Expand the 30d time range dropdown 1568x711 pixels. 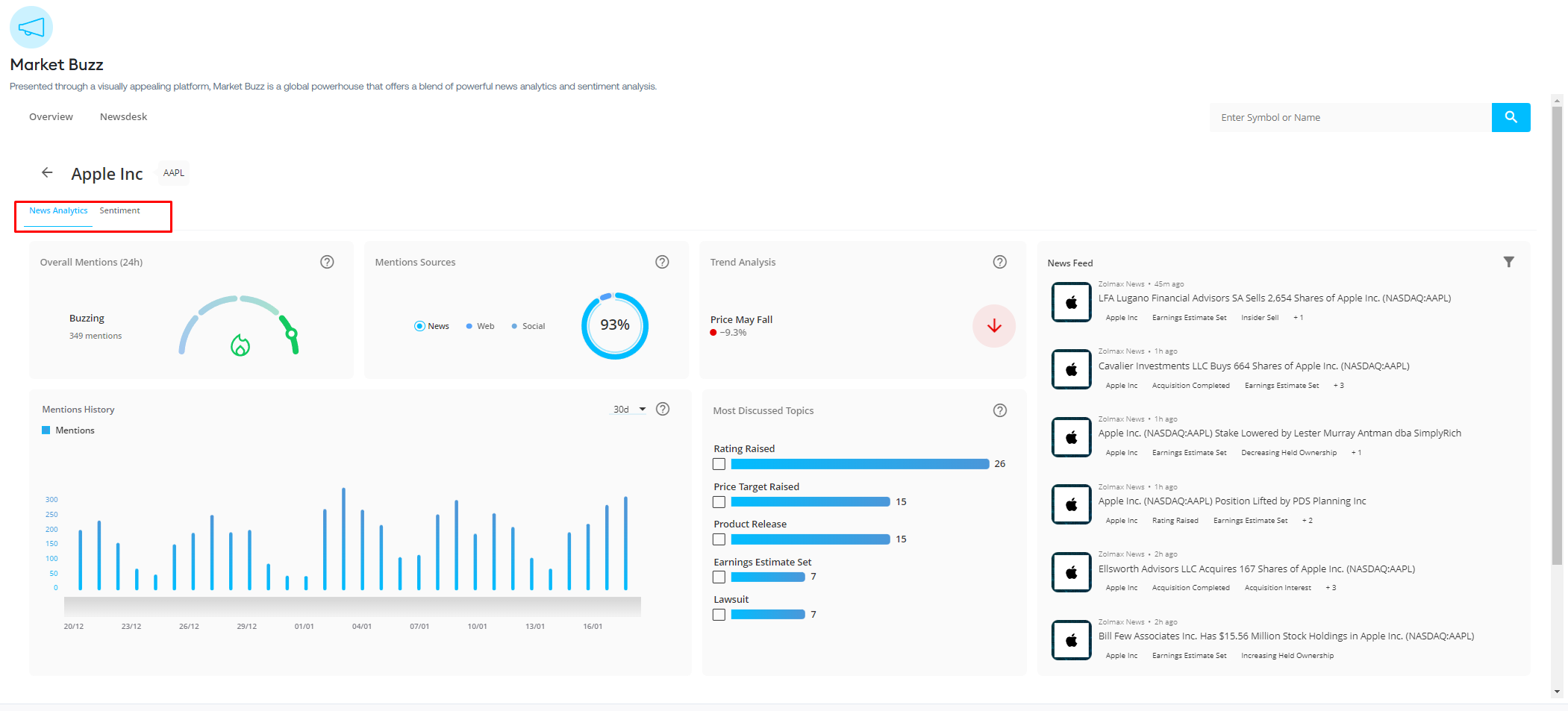[629, 409]
